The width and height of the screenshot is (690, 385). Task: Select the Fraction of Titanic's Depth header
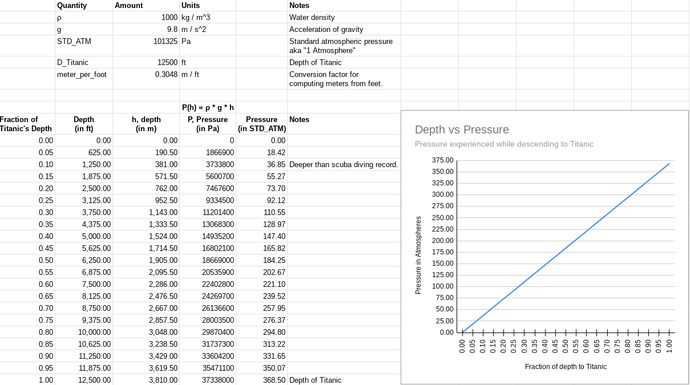26,124
